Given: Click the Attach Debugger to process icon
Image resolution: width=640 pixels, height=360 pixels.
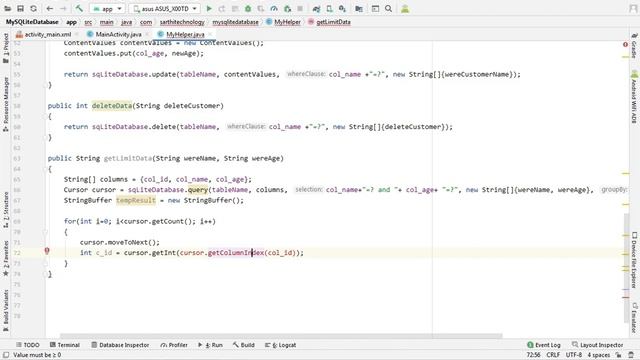Looking at the screenshot, I should (x=287, y=9).
